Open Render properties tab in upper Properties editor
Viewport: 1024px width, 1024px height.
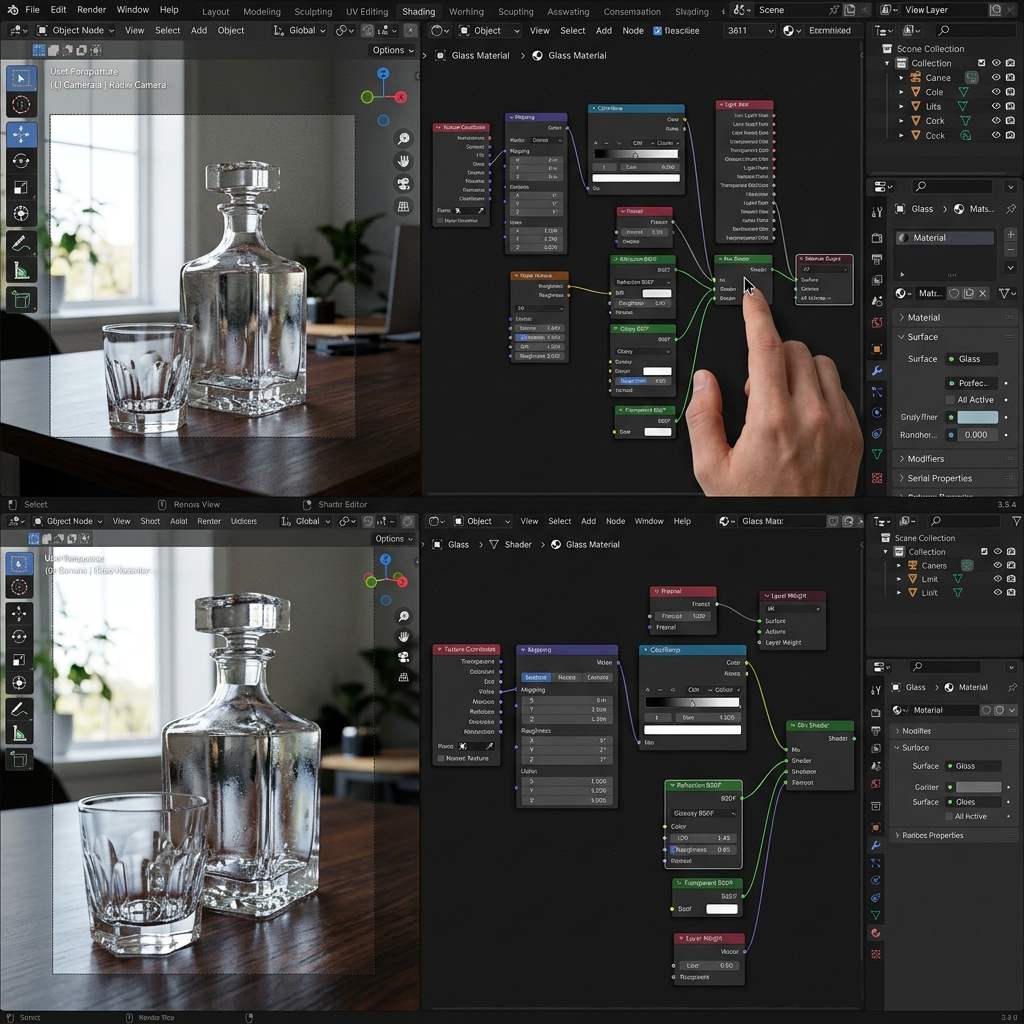pos(877,238)
